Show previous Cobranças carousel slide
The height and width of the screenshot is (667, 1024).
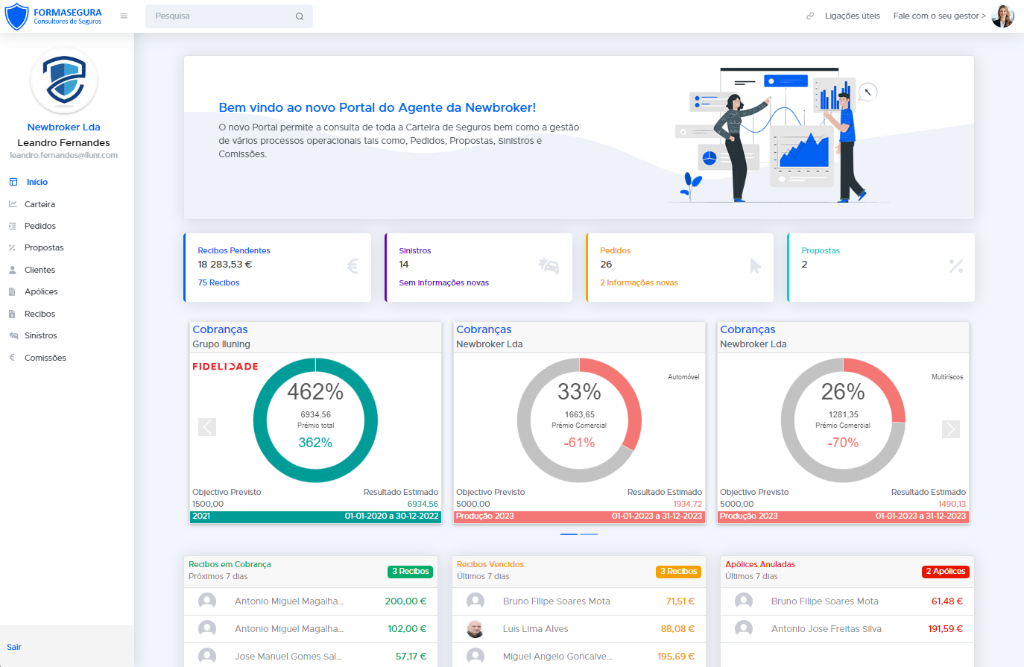(x=207, y=427)
